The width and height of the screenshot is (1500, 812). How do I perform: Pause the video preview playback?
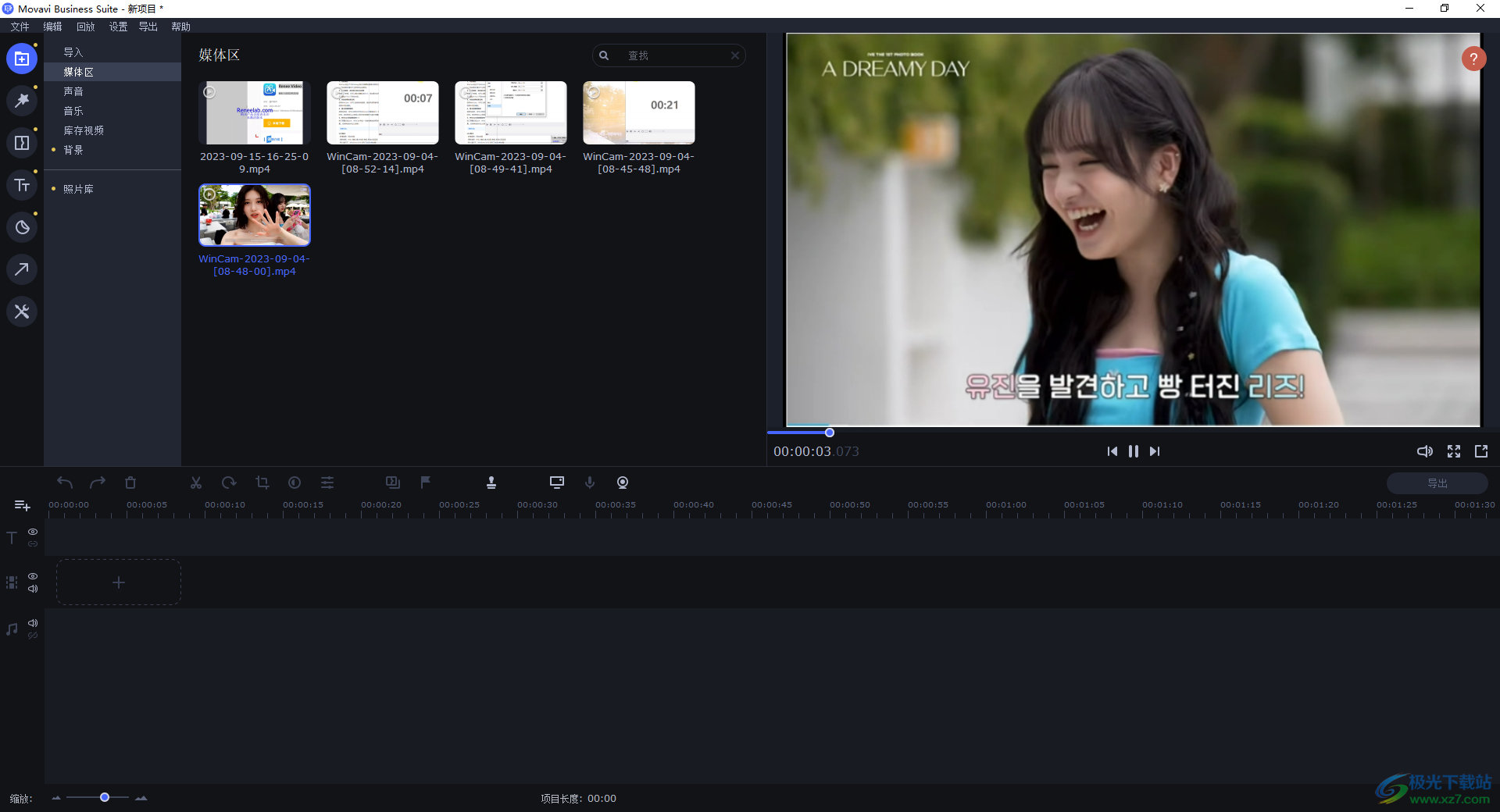click(1133, 451)
